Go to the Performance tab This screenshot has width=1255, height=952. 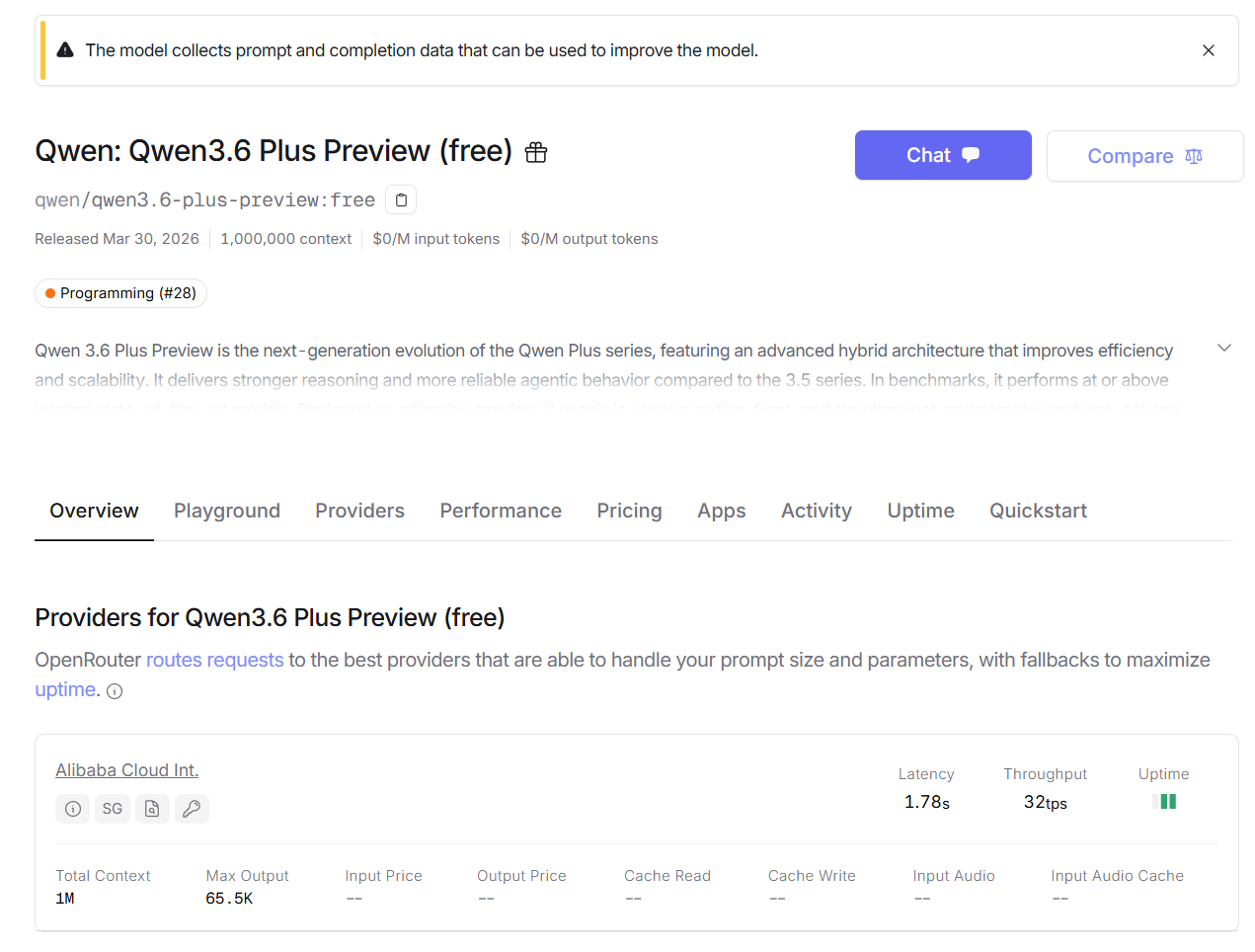(501, 511)
